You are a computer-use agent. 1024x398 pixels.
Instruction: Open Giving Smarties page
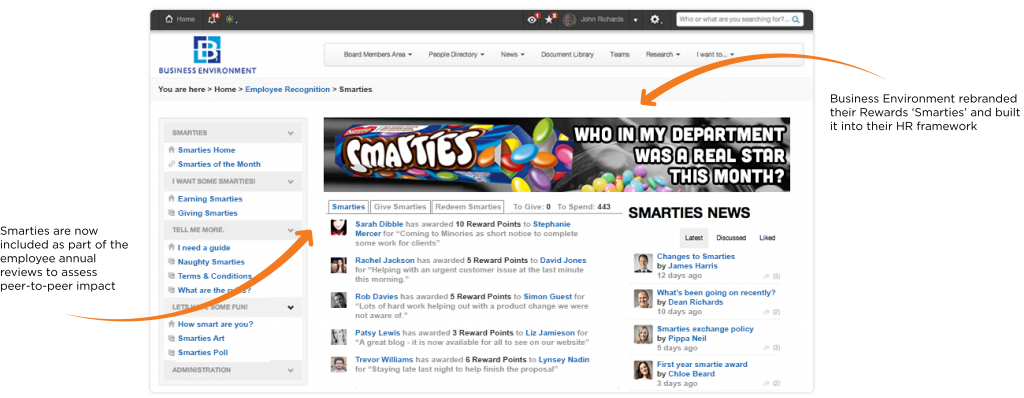(x=208, y=214)
